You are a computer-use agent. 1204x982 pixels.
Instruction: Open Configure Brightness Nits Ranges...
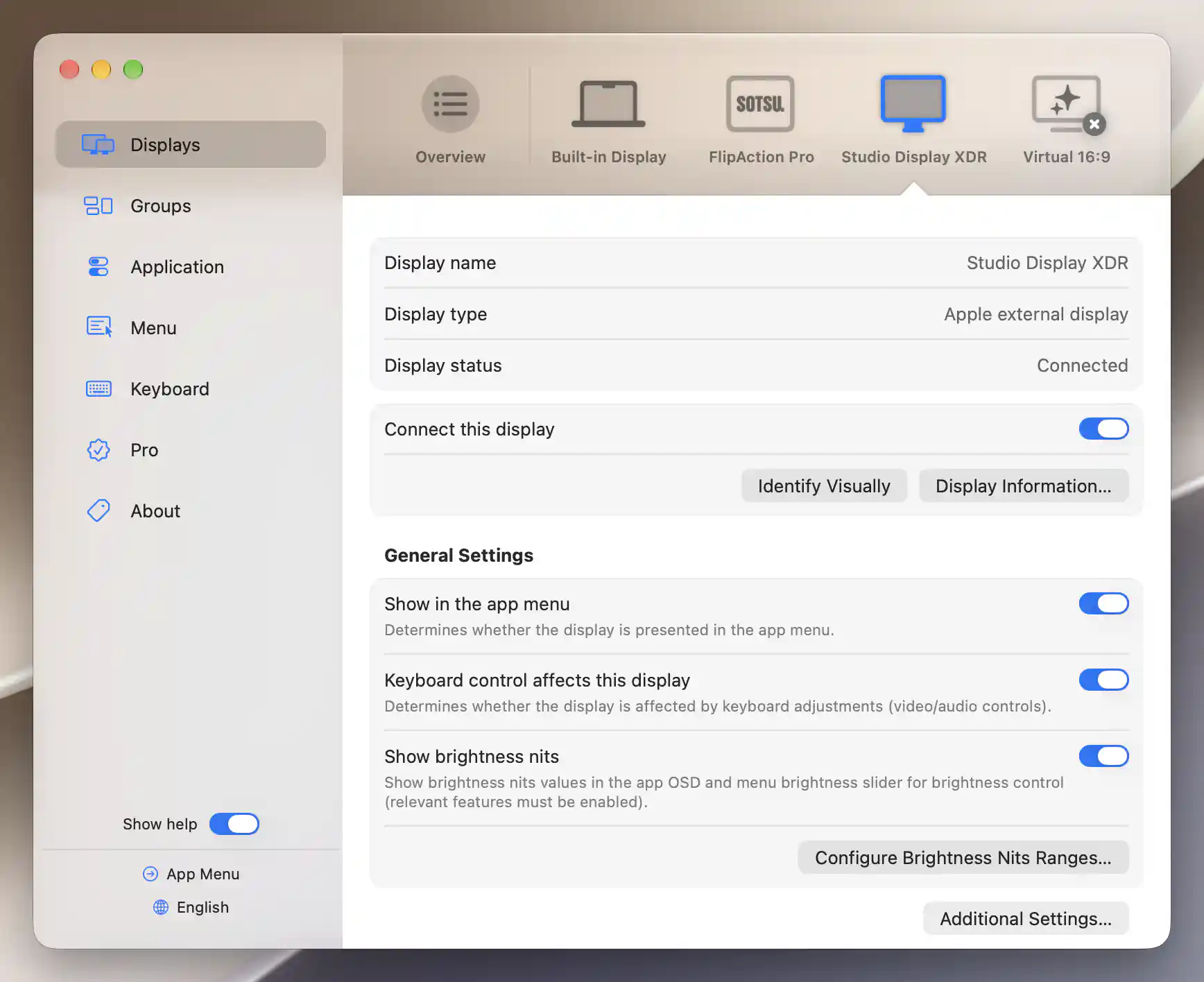[963, 857]
